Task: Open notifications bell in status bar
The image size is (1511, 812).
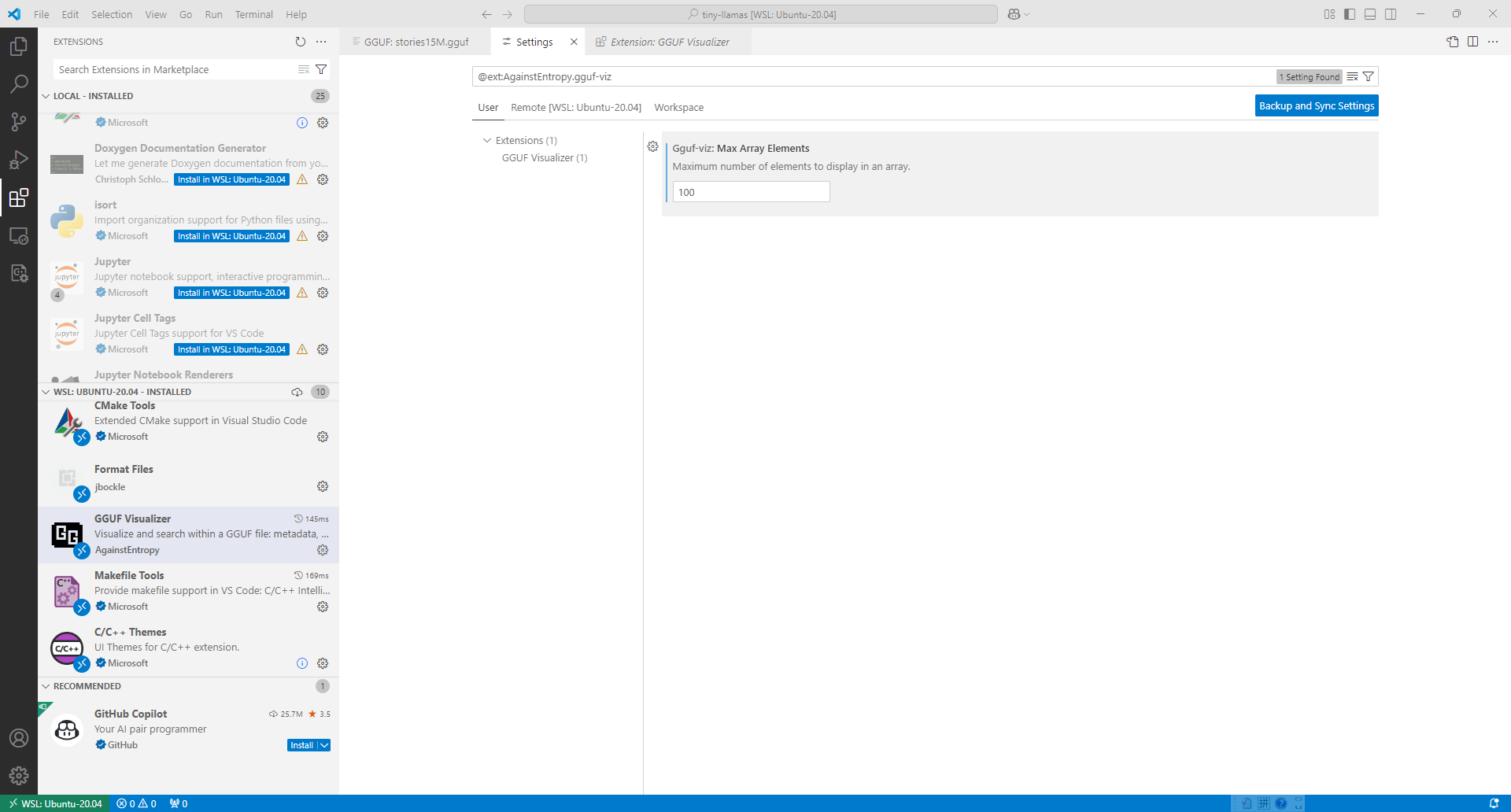Action: pyautogui.click(x=1494, y=803)
